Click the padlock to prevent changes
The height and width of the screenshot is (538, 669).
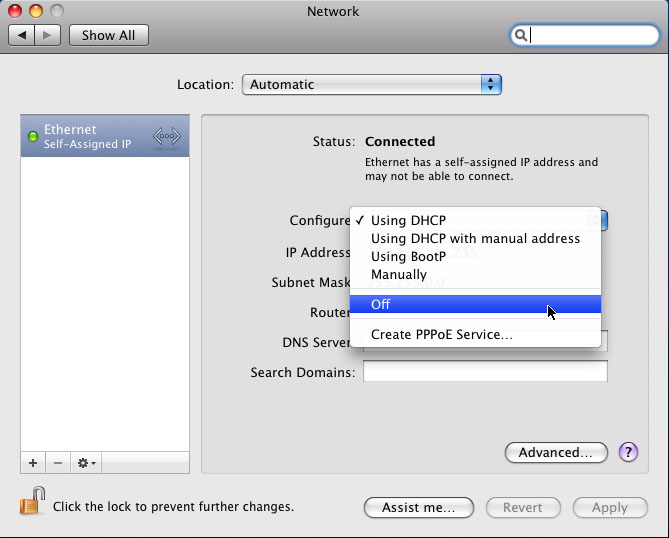coord(33,501)
